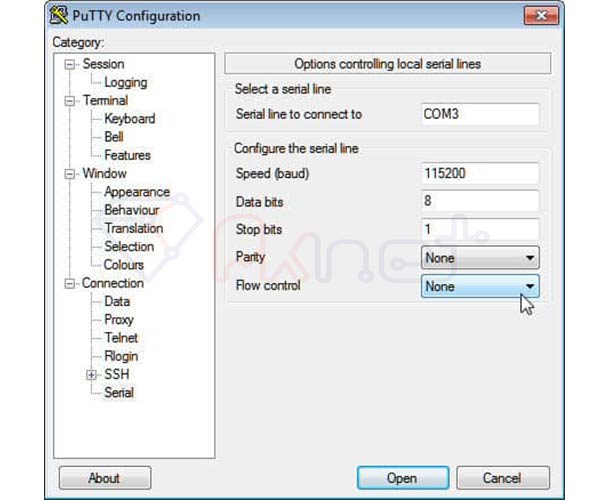600x500 pixels.
Task: Open the Flow control dropdown
Action: (480, 286)
